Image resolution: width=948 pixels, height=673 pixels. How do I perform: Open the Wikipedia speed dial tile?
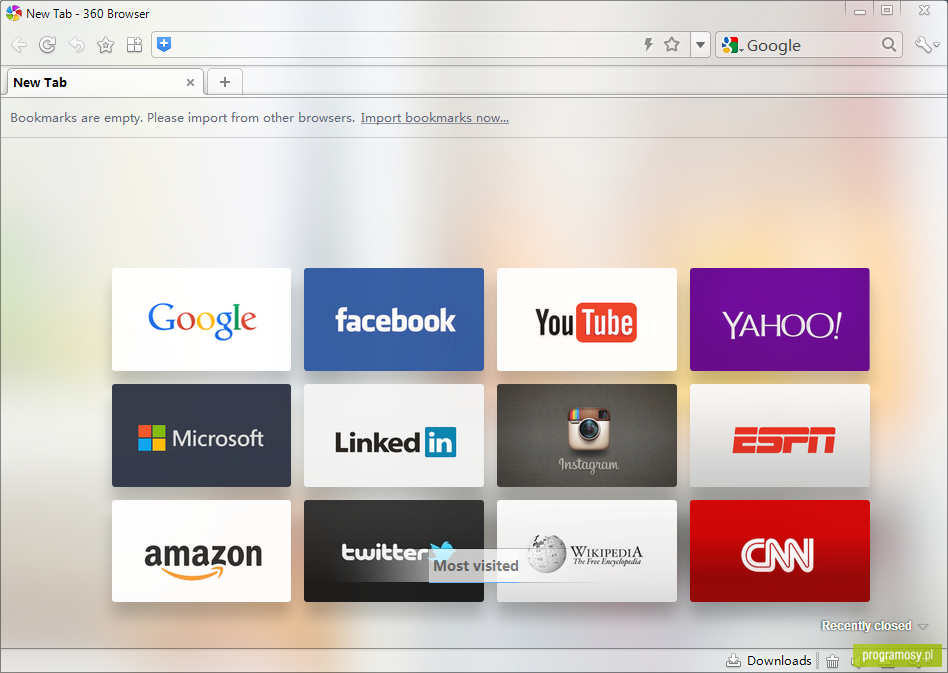[586, 551]
